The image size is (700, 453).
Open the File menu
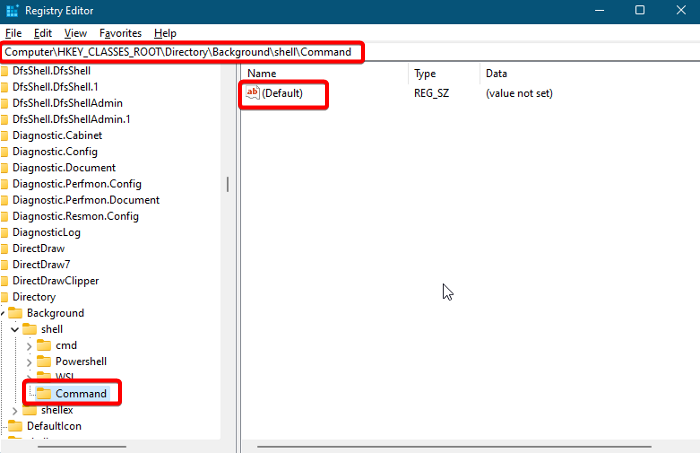tap(13, 33)
